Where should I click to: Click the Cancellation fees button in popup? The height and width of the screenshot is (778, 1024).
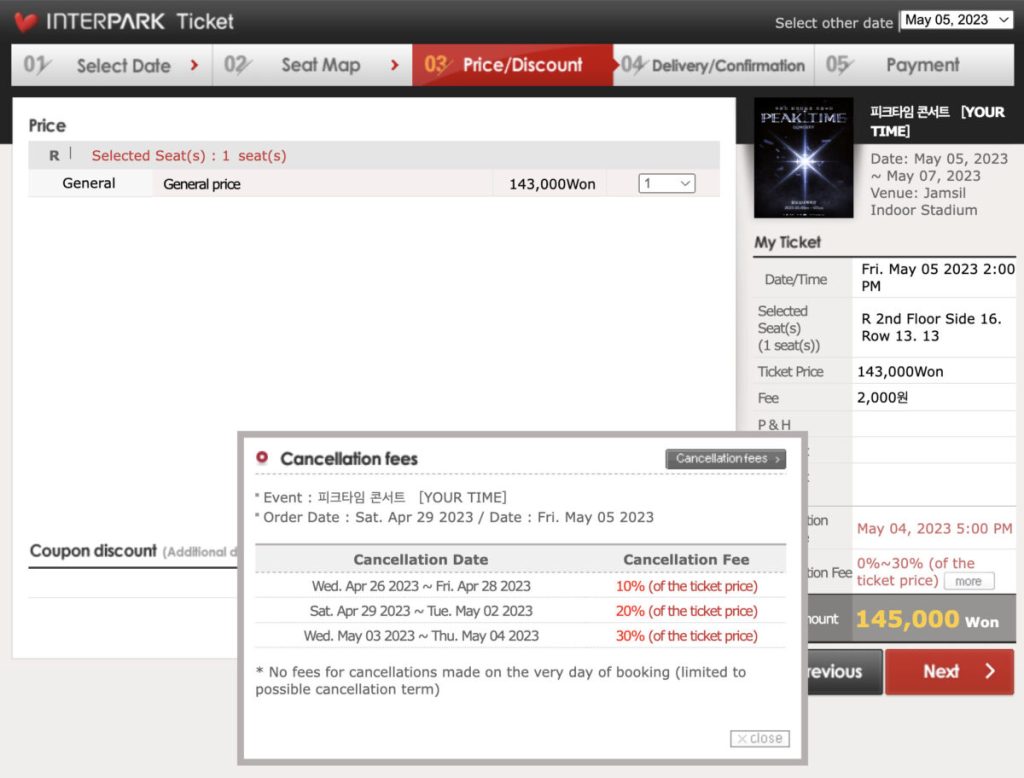point(726,459)
